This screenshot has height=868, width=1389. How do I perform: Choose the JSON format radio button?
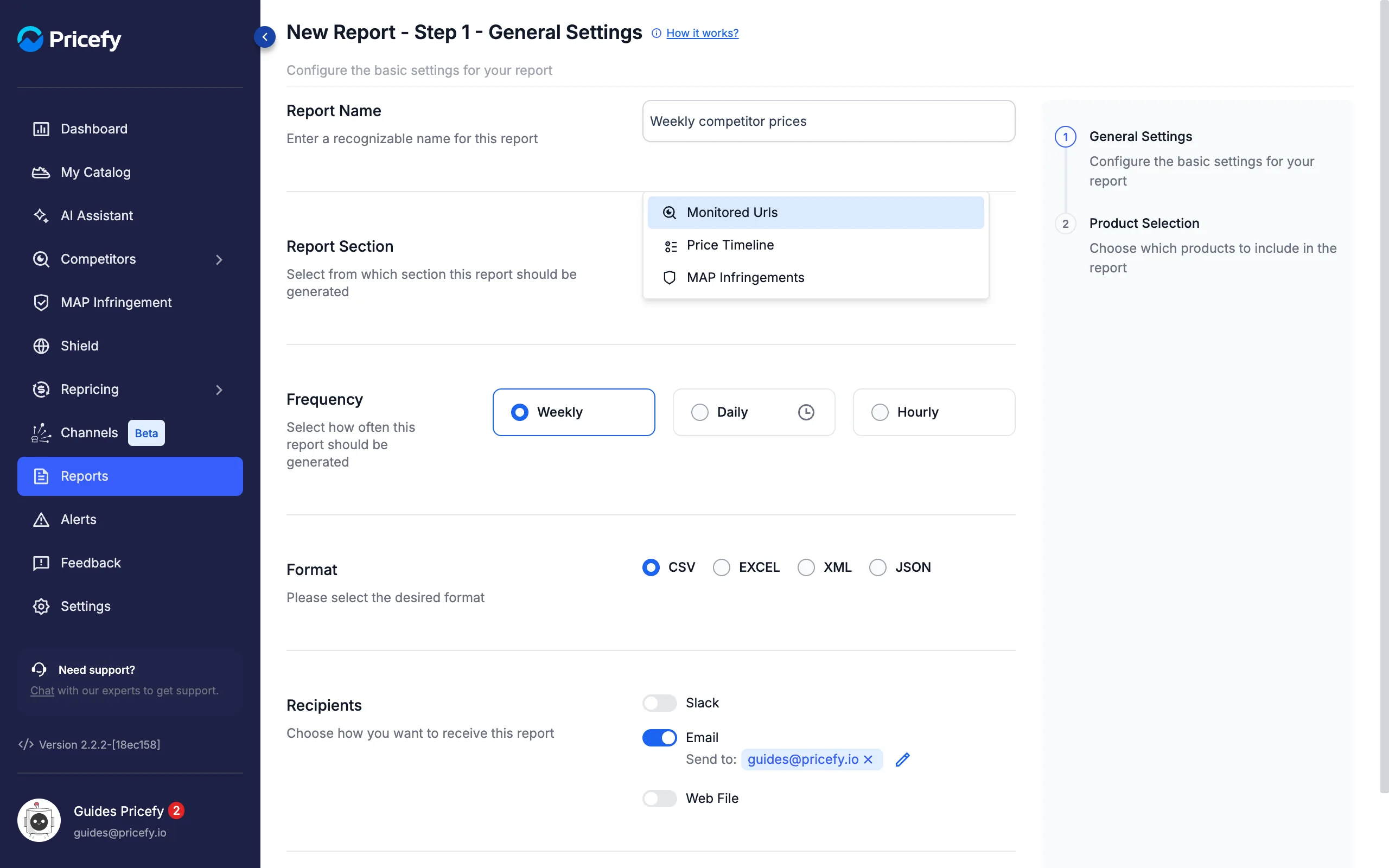(x=877, y=567)
